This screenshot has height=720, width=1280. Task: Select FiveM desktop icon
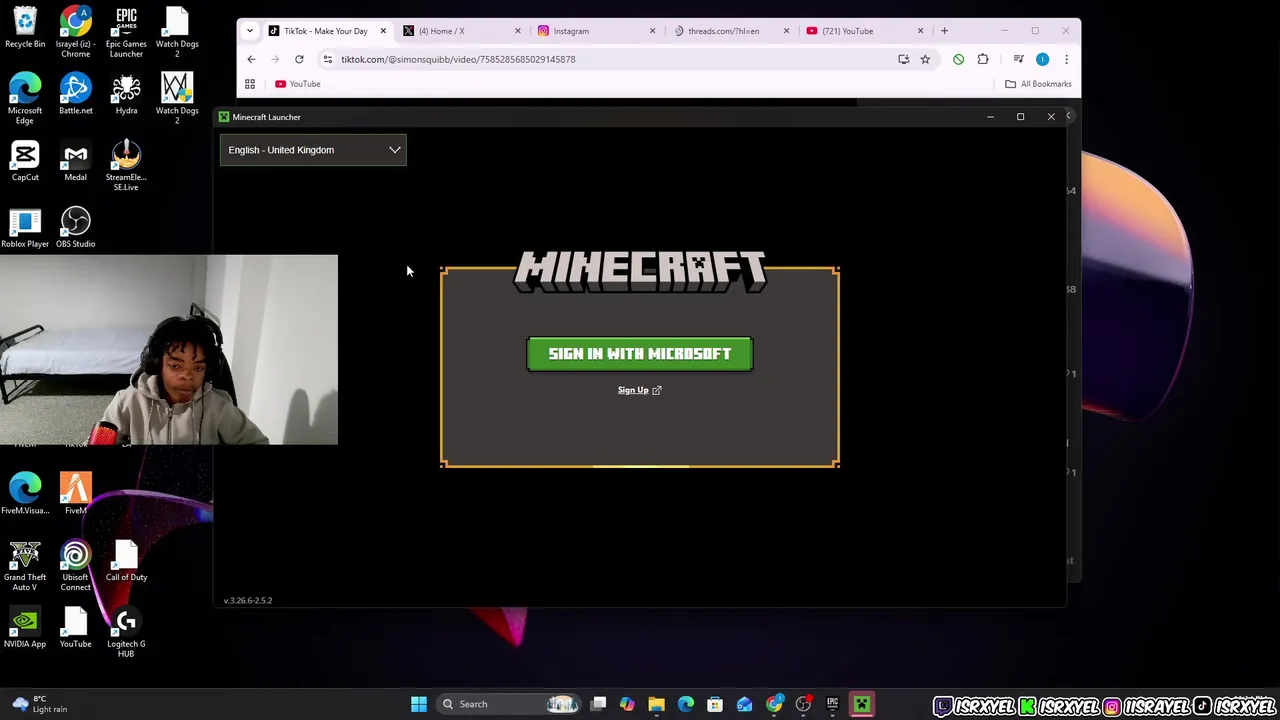pyautogui.click(x=75, y=494)
